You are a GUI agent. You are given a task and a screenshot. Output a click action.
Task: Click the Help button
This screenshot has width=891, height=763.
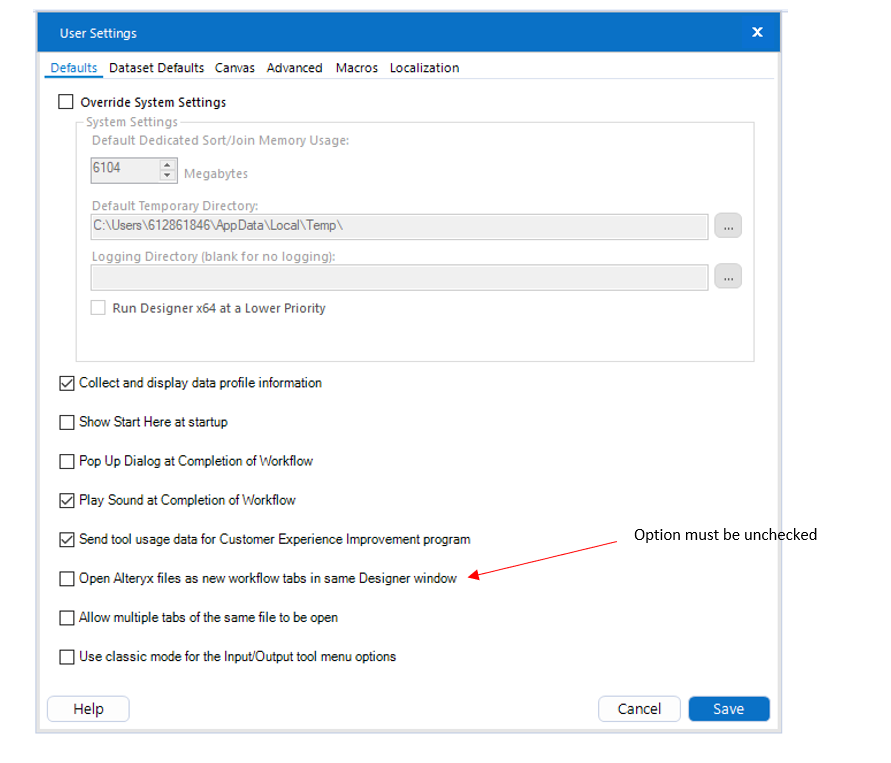pos(88,709)
